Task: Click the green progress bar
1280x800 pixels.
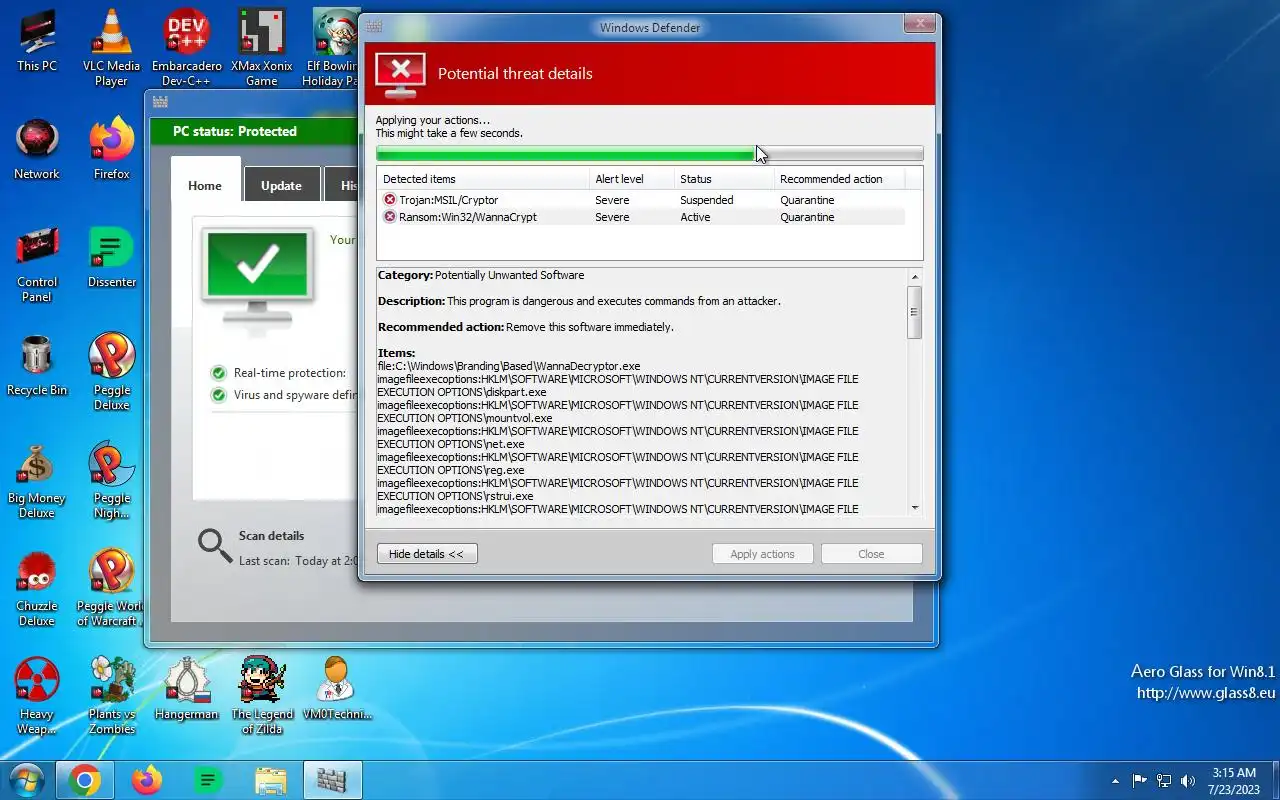Action: [649, 154]
